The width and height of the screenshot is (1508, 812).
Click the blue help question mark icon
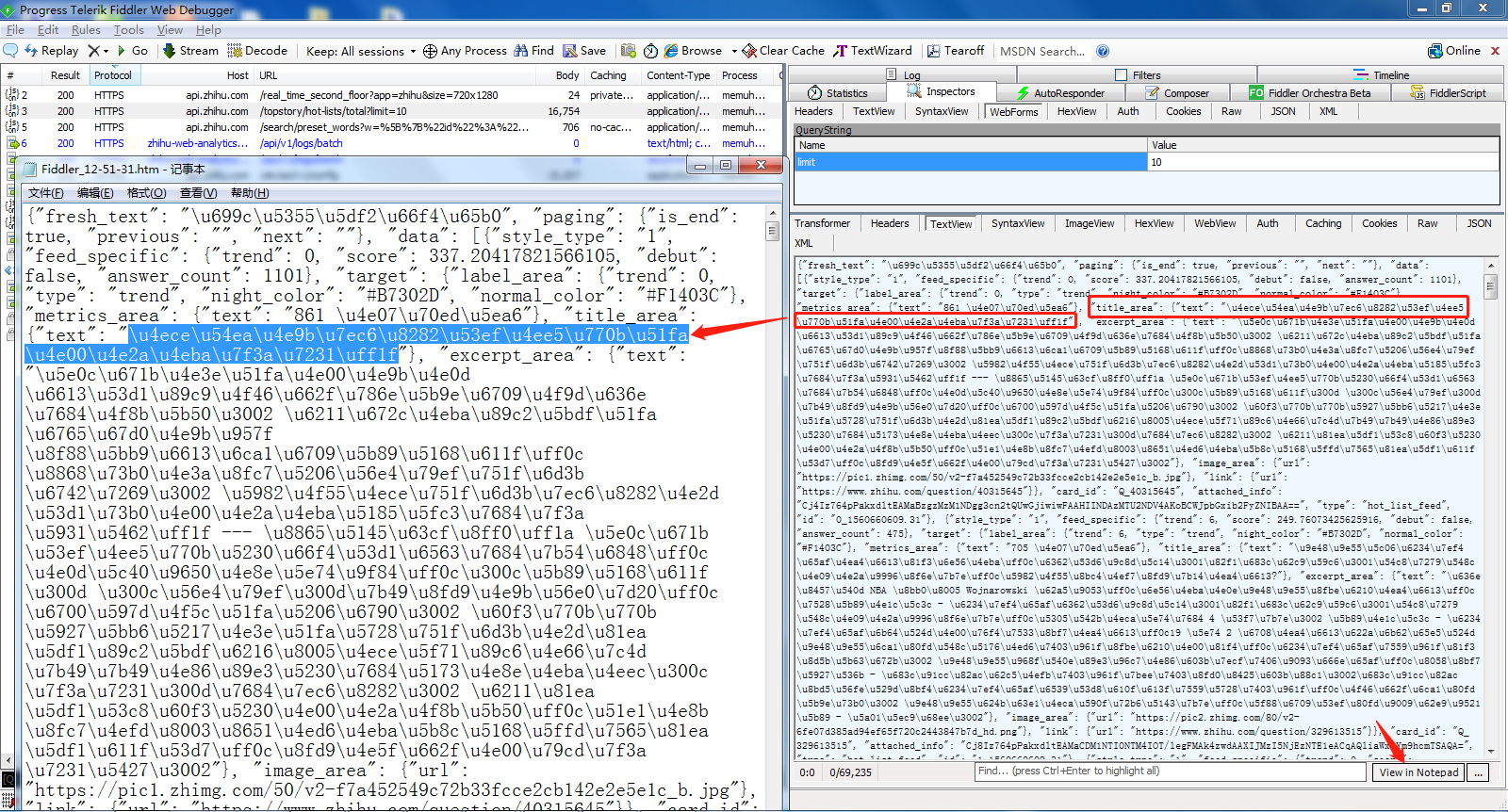[1103, 51]
